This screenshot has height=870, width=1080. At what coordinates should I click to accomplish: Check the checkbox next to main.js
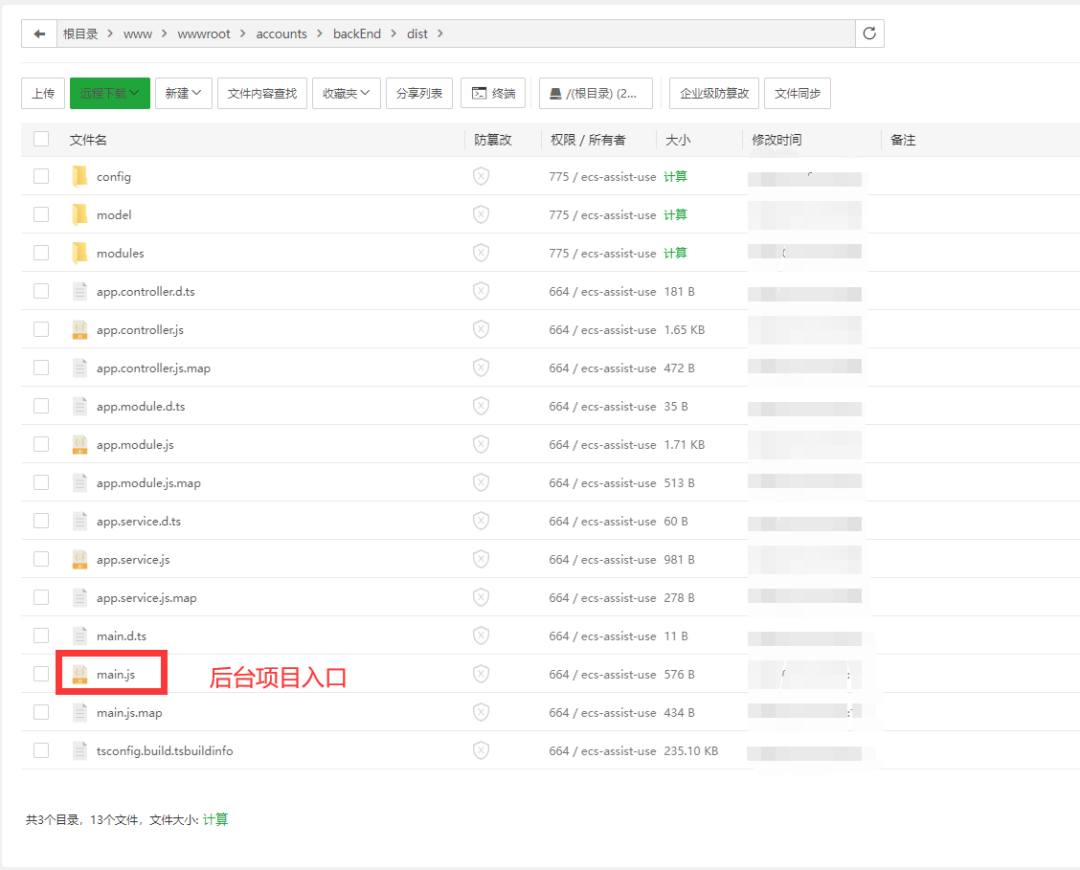point(40,673)
